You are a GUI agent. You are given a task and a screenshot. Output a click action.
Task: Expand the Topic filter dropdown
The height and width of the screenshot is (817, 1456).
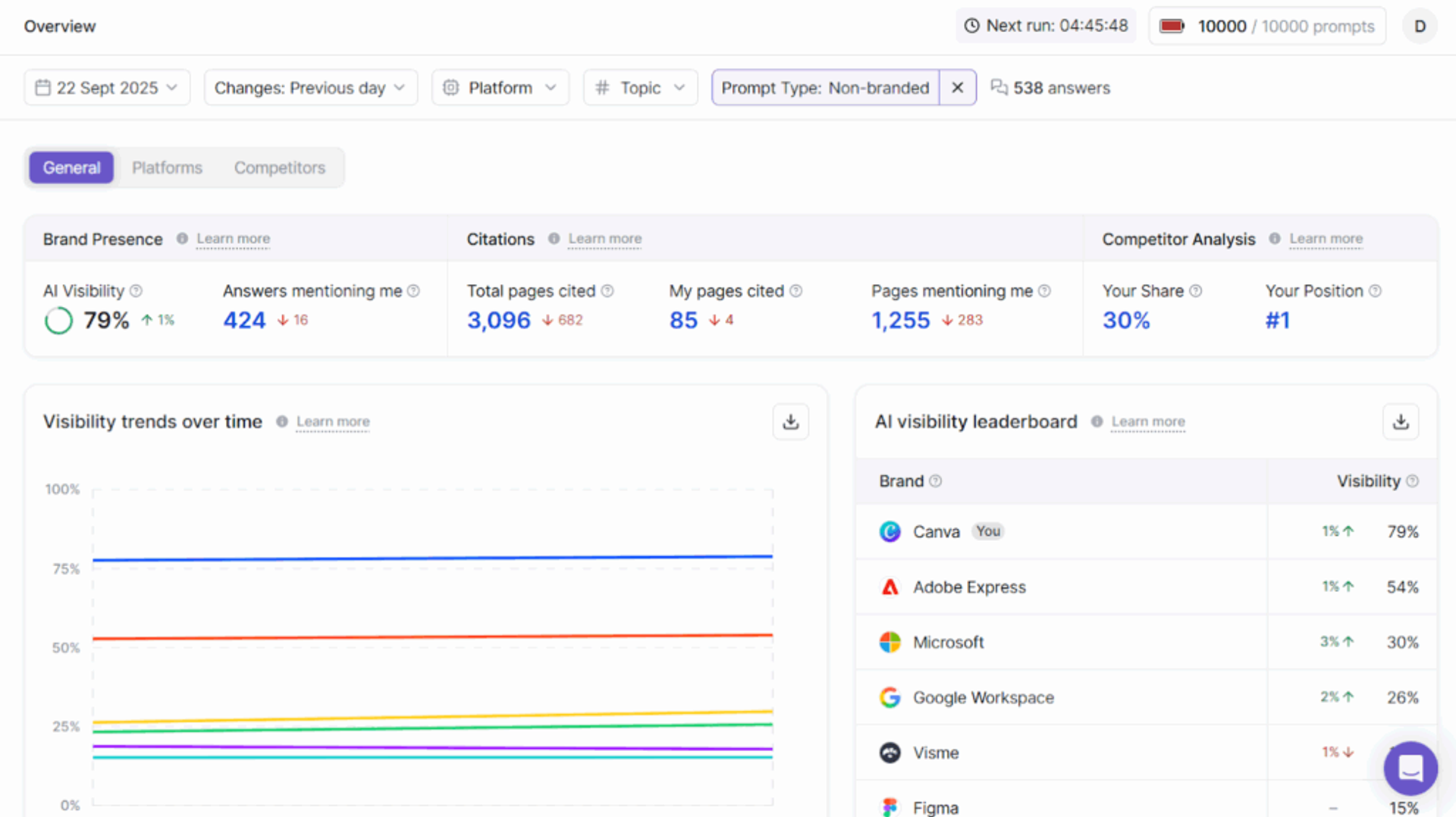click(x=641, y=88)
